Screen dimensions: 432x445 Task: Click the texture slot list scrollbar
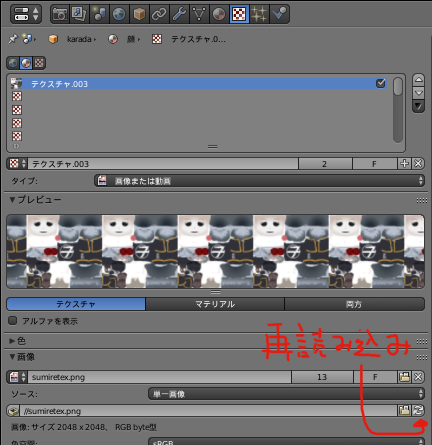point(398,110)
